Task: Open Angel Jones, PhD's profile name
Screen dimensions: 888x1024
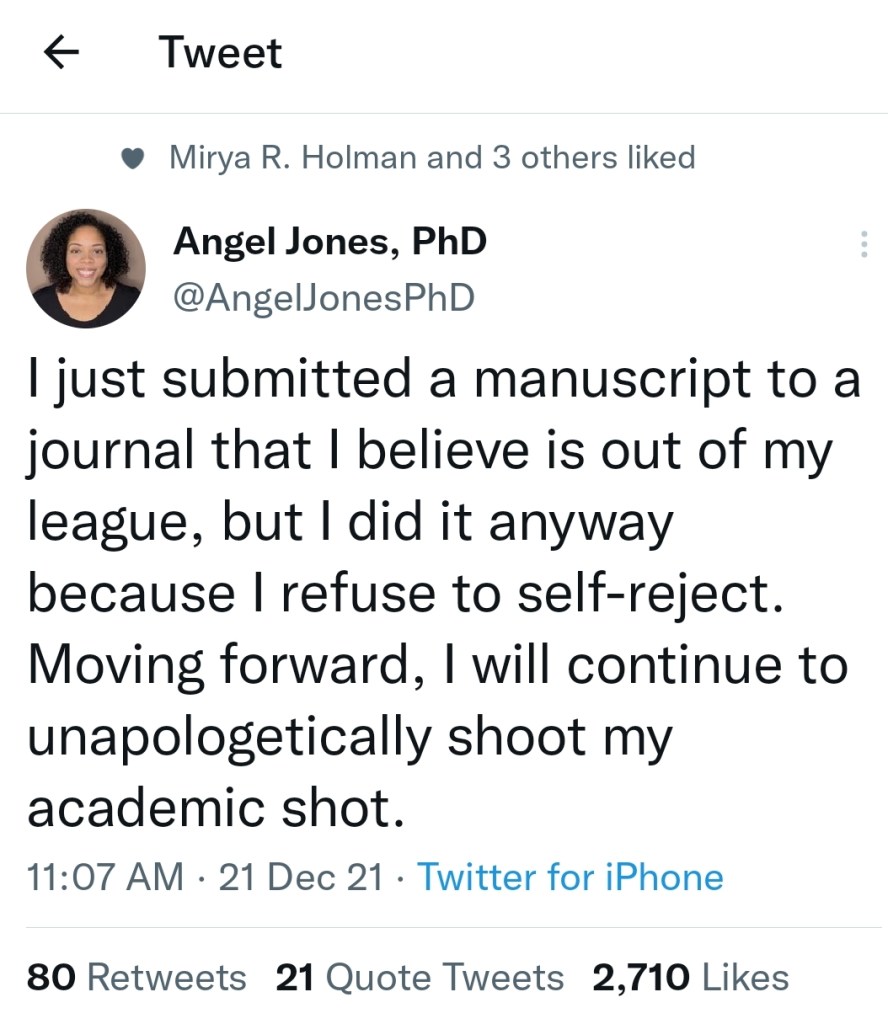Action: 331,240
